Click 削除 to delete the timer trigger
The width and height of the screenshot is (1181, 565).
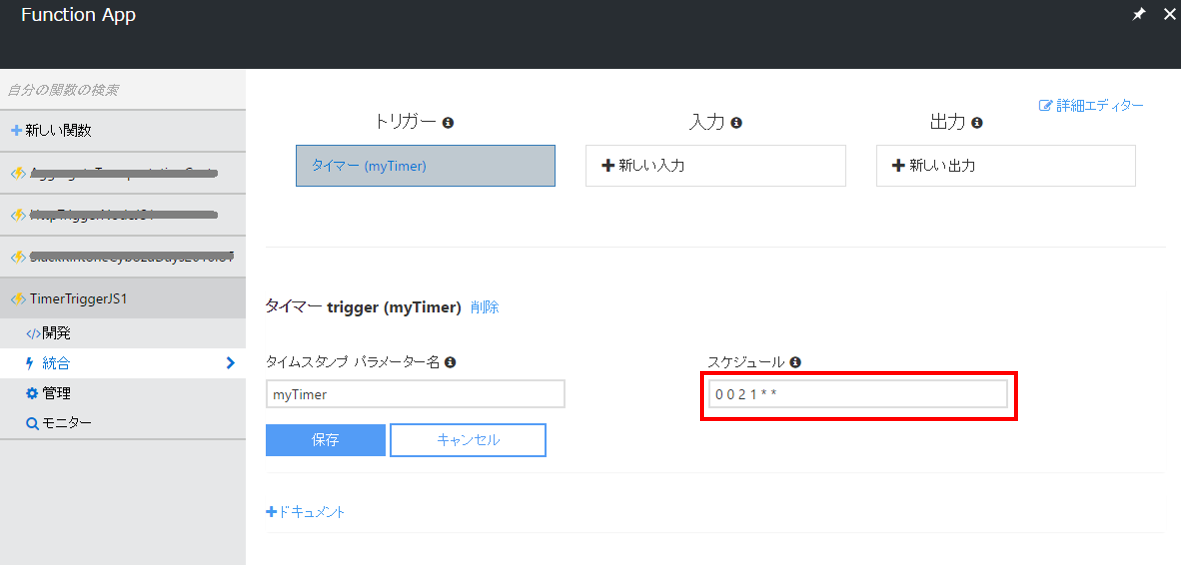tap(484, 307)
